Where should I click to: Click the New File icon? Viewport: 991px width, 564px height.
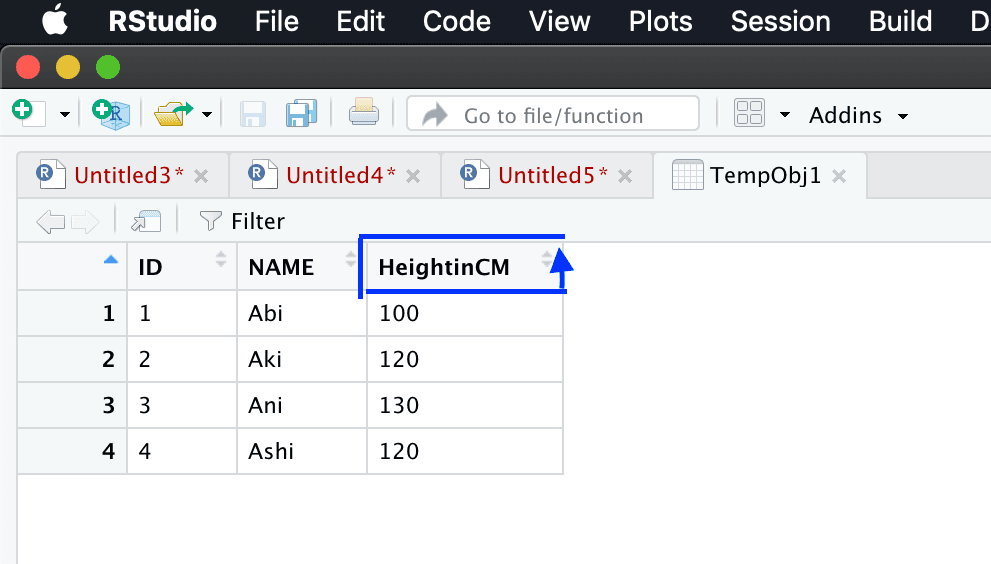[x=29, y=113]
